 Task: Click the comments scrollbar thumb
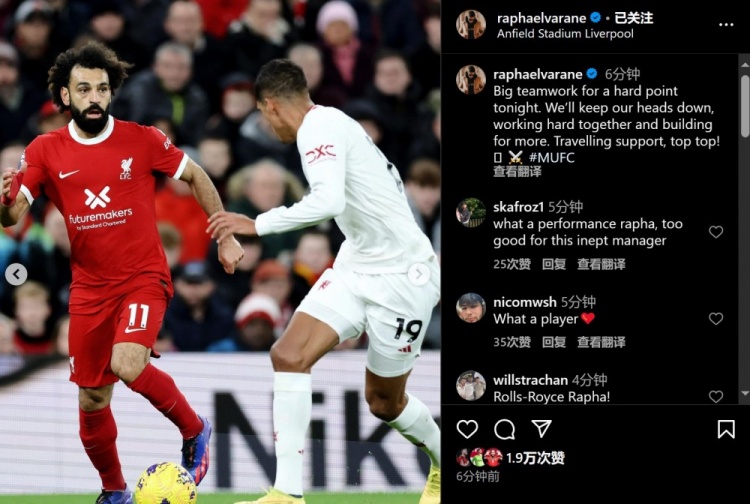[x=744, y=106]
